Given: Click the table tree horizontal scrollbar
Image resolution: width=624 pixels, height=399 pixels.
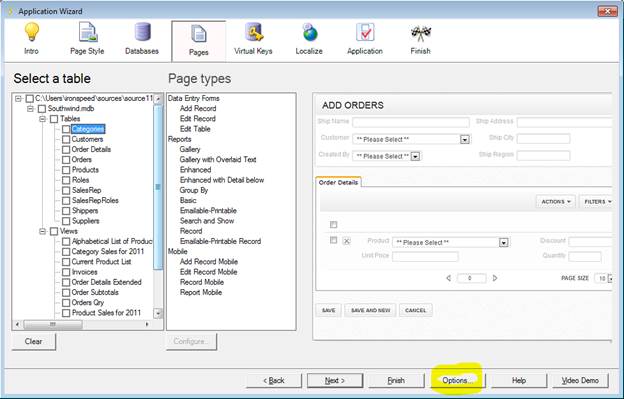Looking at the screenshot, I should click(x=53, y=325).
